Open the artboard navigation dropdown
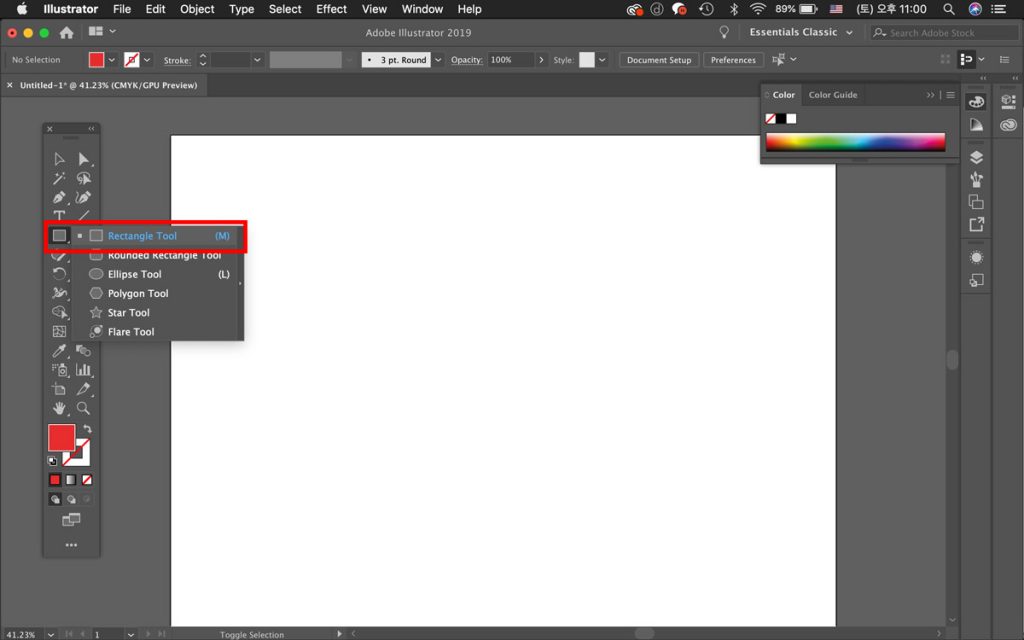This screenshot has height=640, width=1024. [x=131, y=634]
